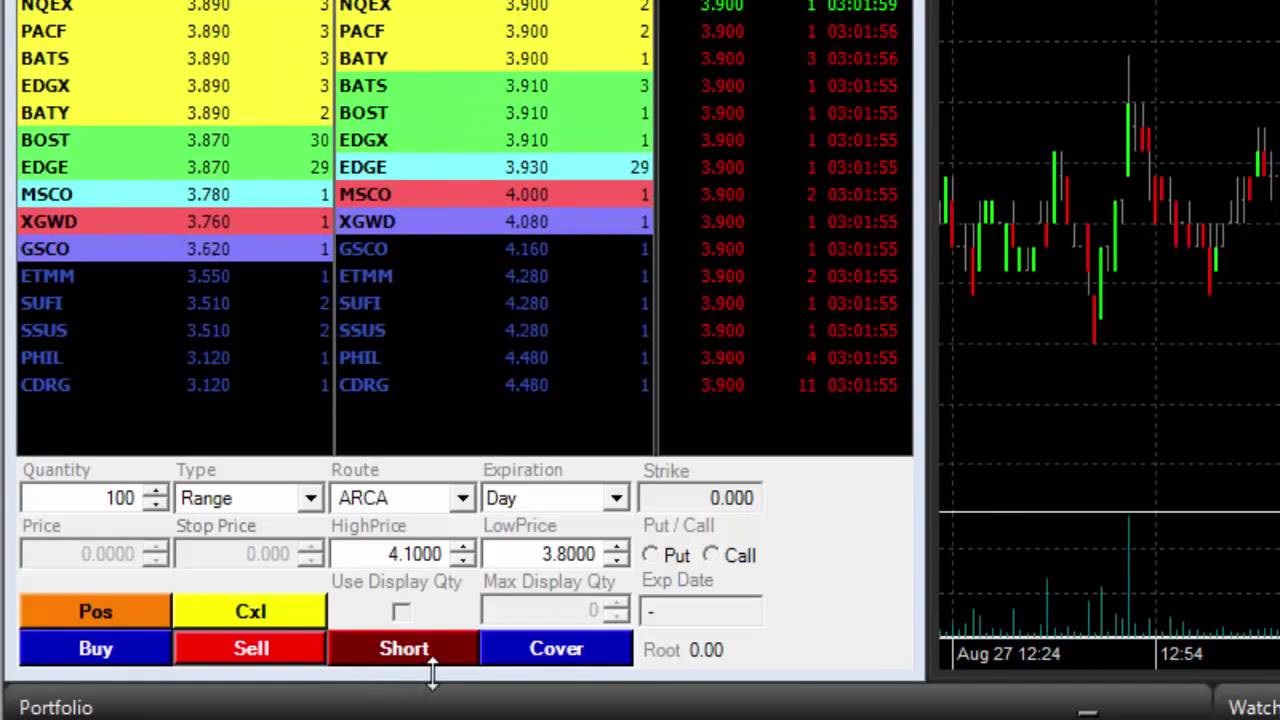
Task: Open the Portfolio tab
Action: point(56,708)
